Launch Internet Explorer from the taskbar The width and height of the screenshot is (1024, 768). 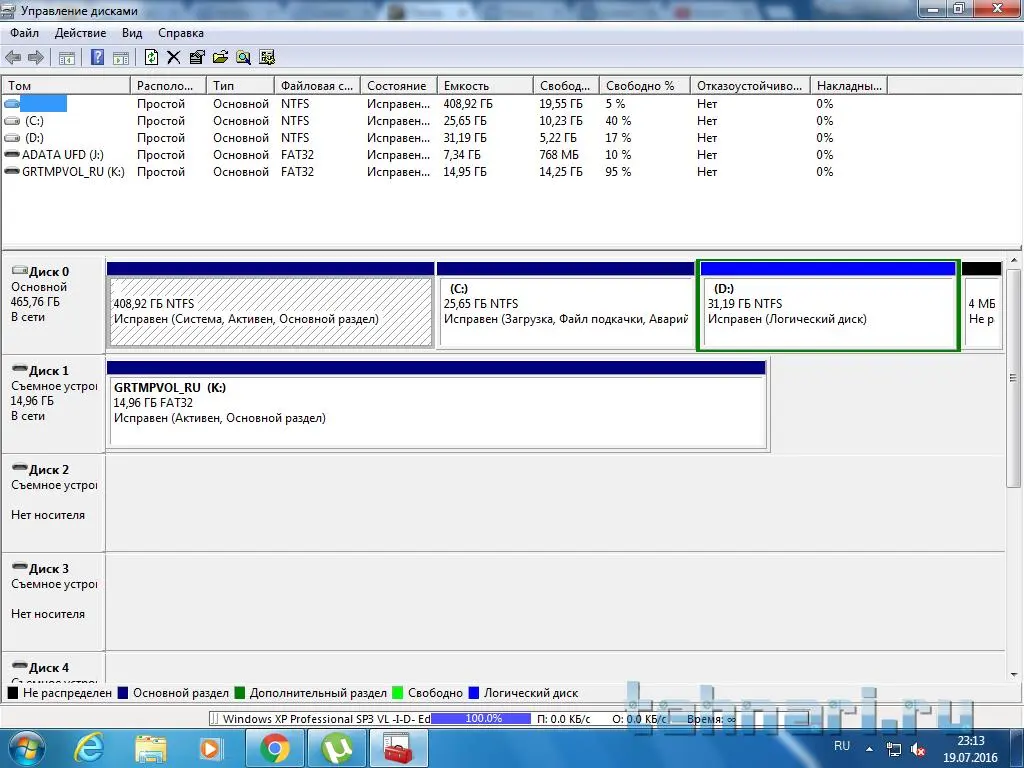89,748
